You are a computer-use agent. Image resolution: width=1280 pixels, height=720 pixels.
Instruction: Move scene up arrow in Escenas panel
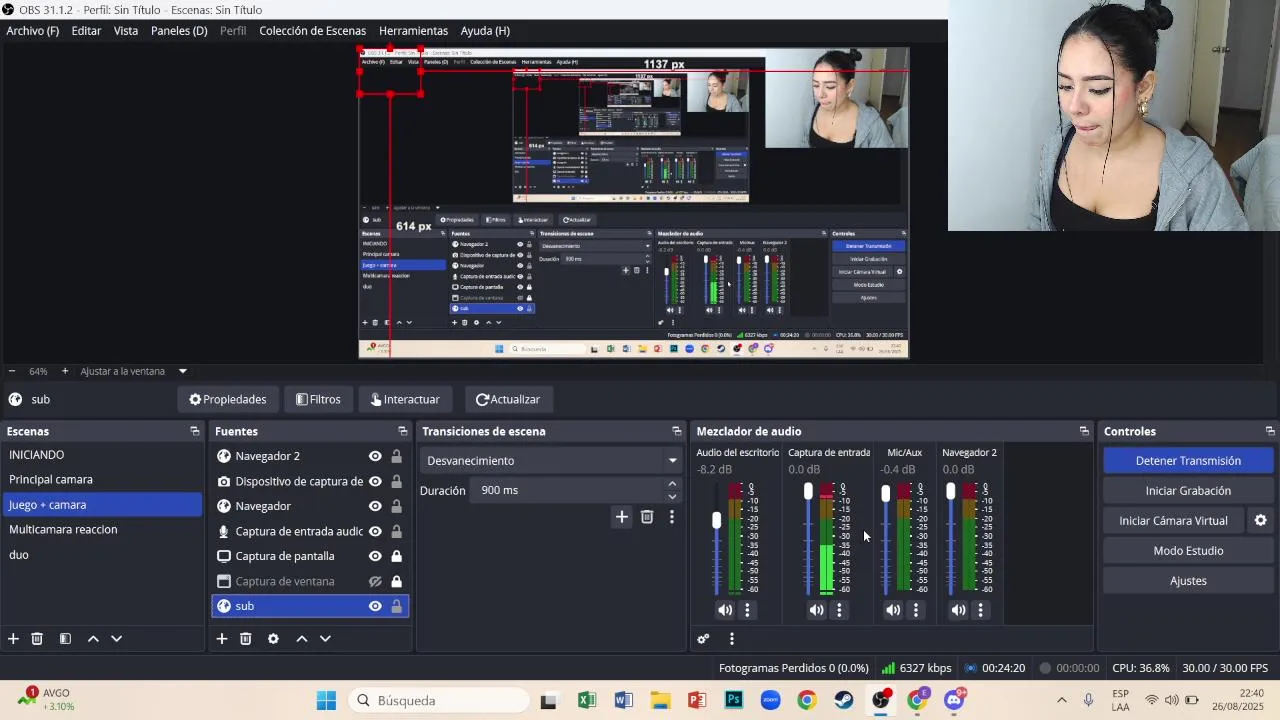click(93, 639)
